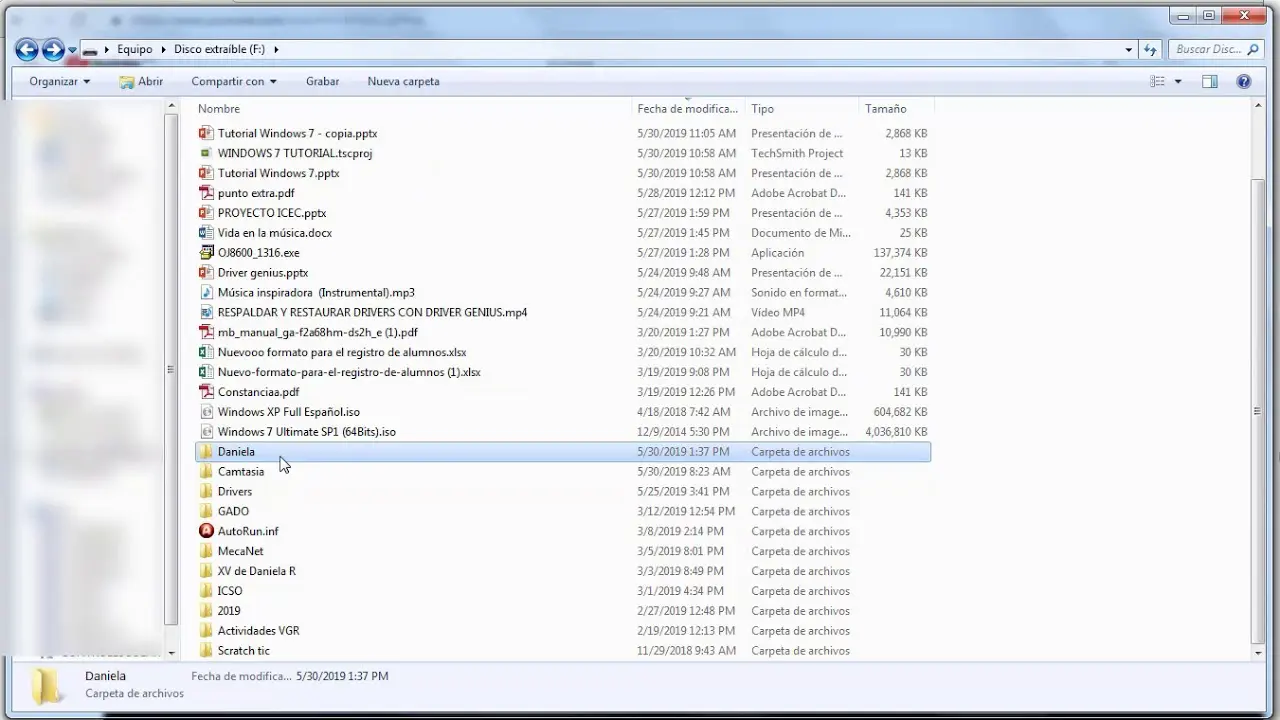Viewport: 1280px width, 720px height.
Task: Open the Organizar dropdown menu
Action: [59, 81]
